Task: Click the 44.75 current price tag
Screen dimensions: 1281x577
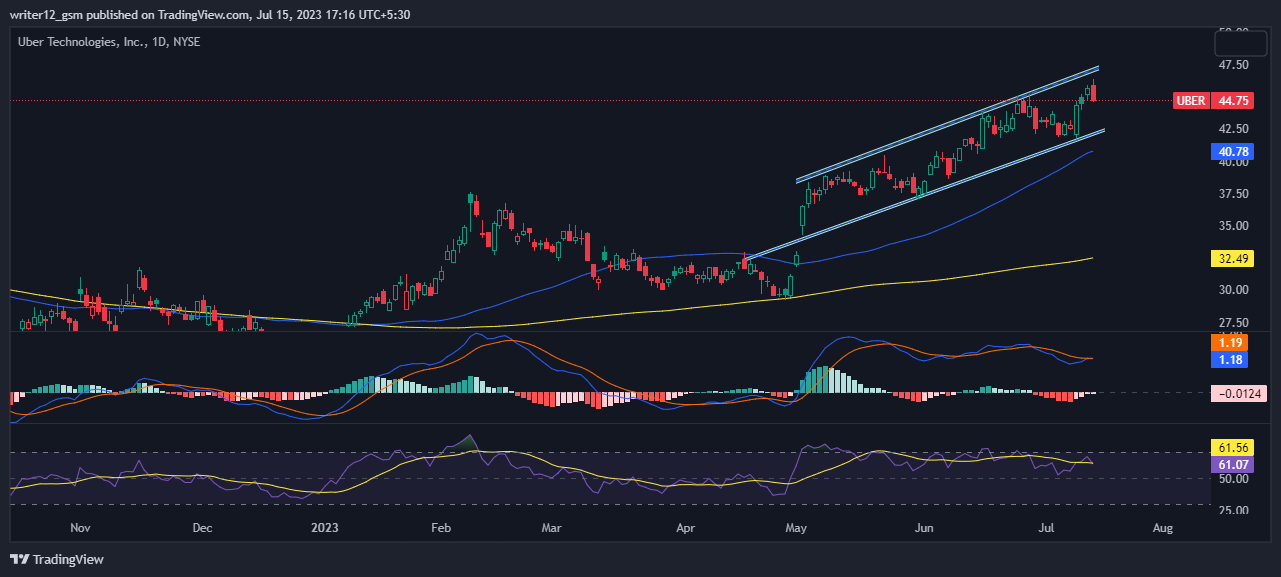Action: point(1231,100)
